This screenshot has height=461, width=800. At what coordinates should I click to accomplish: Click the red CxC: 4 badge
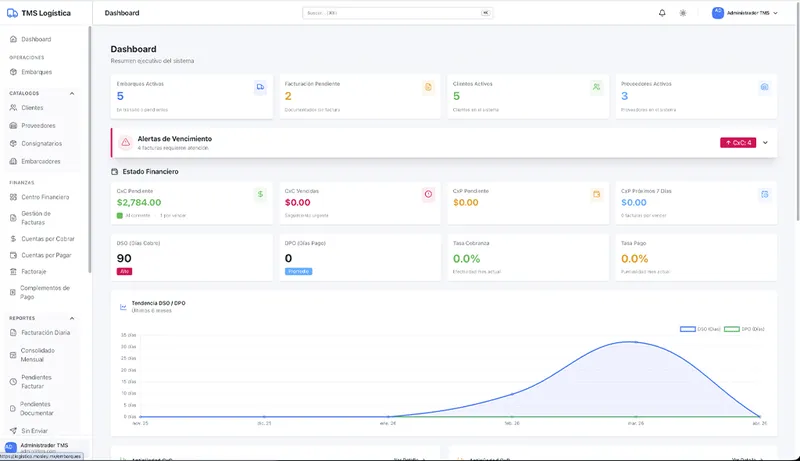pyautogui.click(x=737, y=143)
